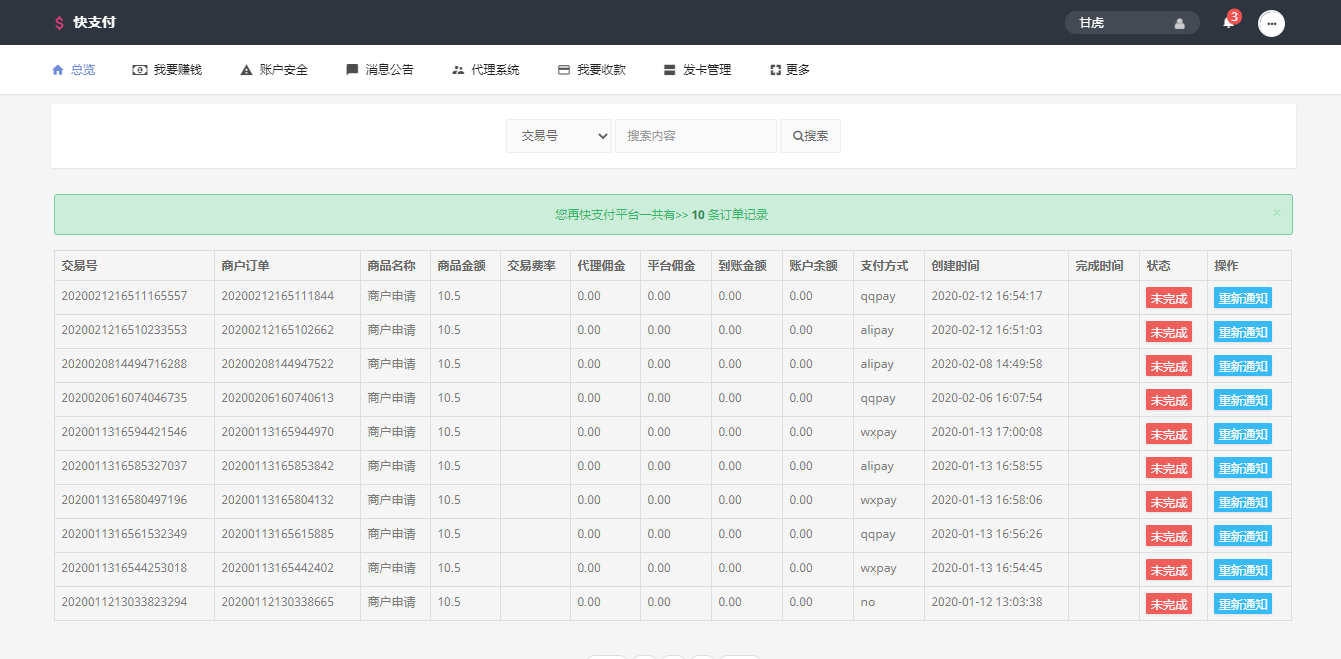
Task: Focus the 搜索内容 search input
Action: click(x=696, y=136)
